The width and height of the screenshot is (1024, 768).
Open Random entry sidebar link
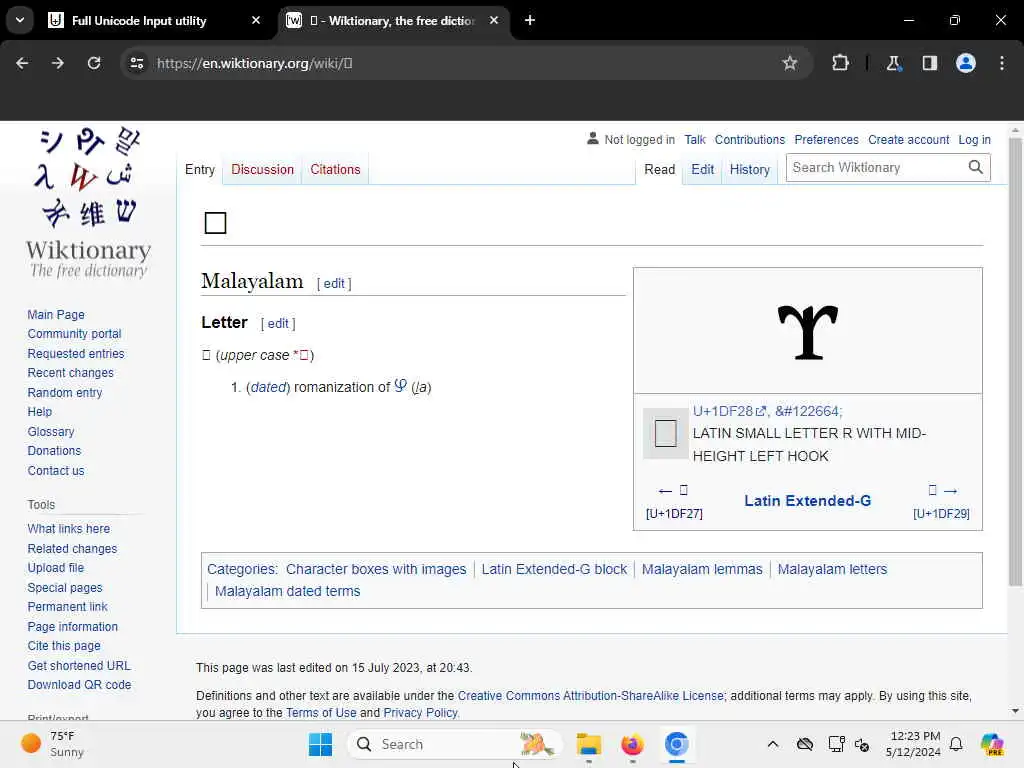click(65, 392)
